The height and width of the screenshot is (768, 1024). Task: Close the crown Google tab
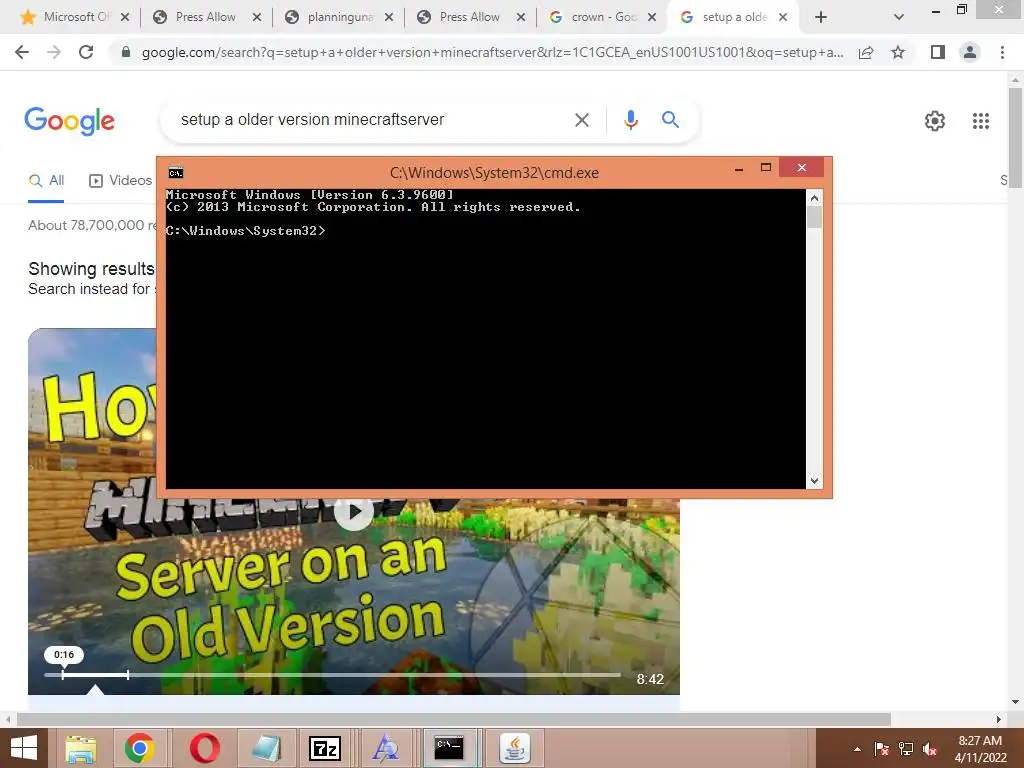tap(652, 18)
